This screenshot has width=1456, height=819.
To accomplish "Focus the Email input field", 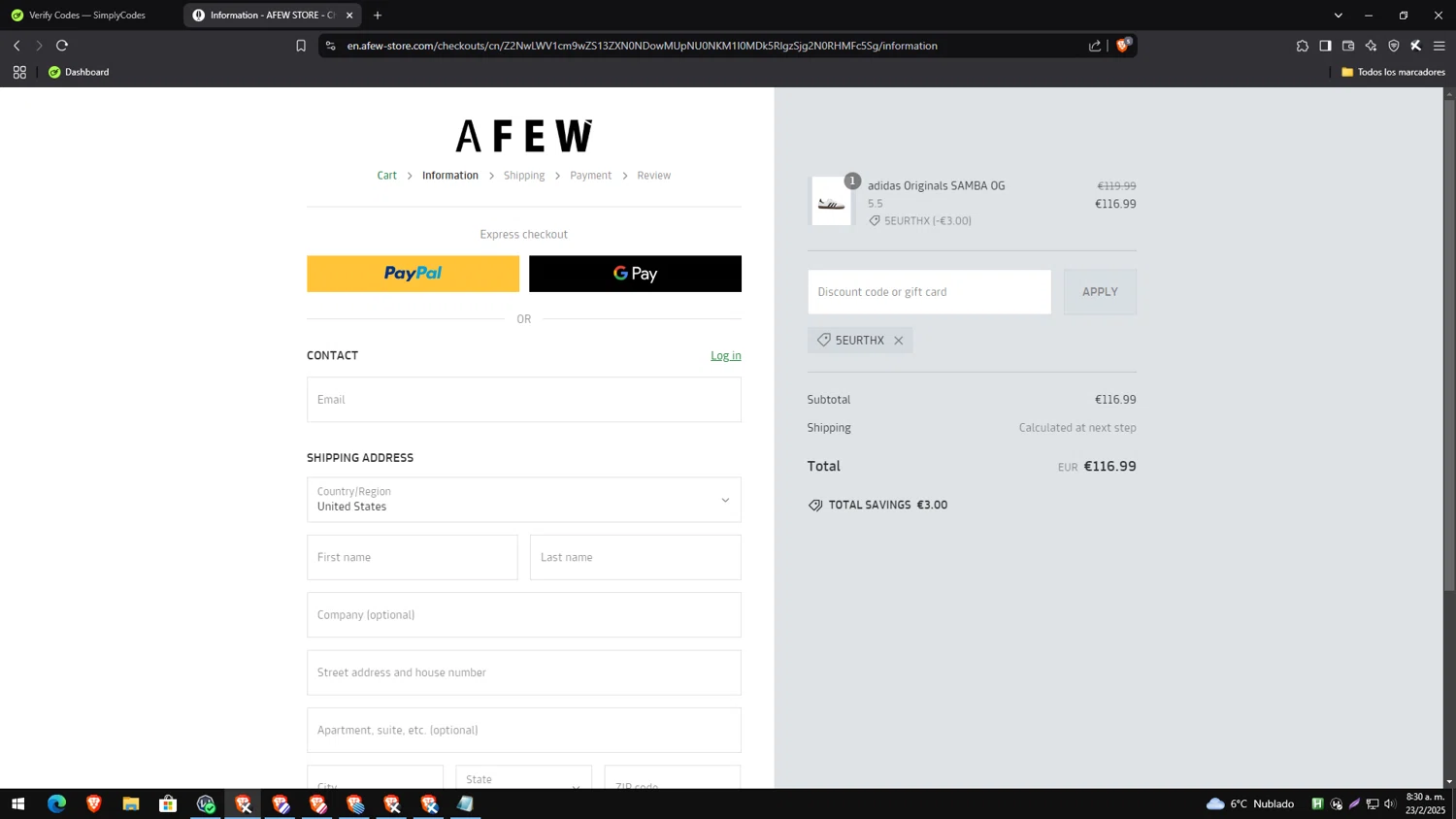I will [524, 400].
